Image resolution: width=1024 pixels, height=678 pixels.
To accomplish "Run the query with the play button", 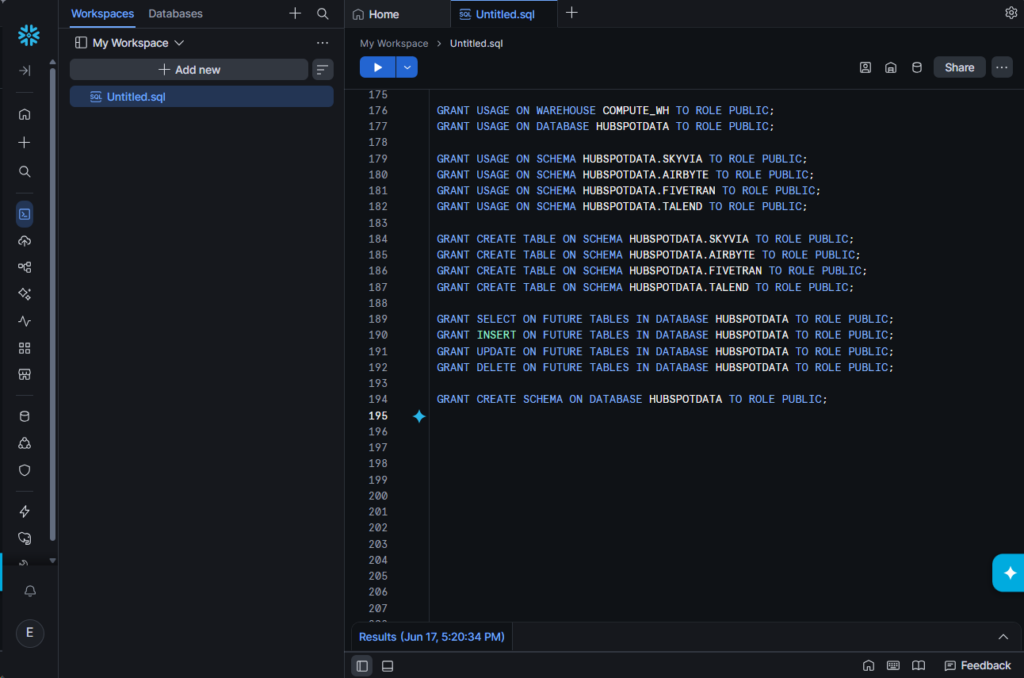I will point(377,67).
